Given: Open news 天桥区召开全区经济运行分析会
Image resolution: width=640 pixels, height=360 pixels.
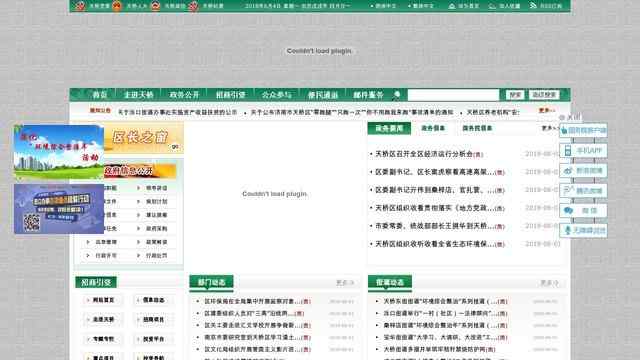Looking at the screenshot, I should tap(424, 154).
